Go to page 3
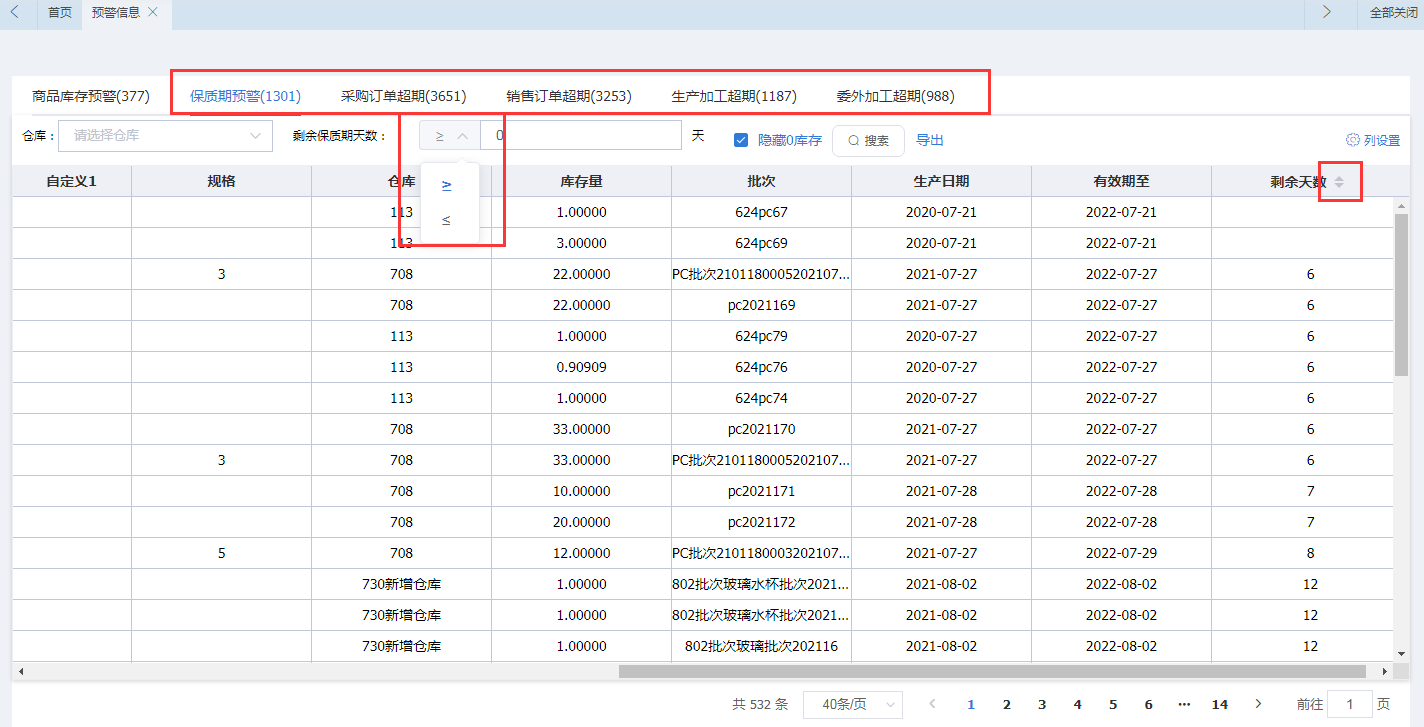1424x727 pixels. pos(1042,705)
